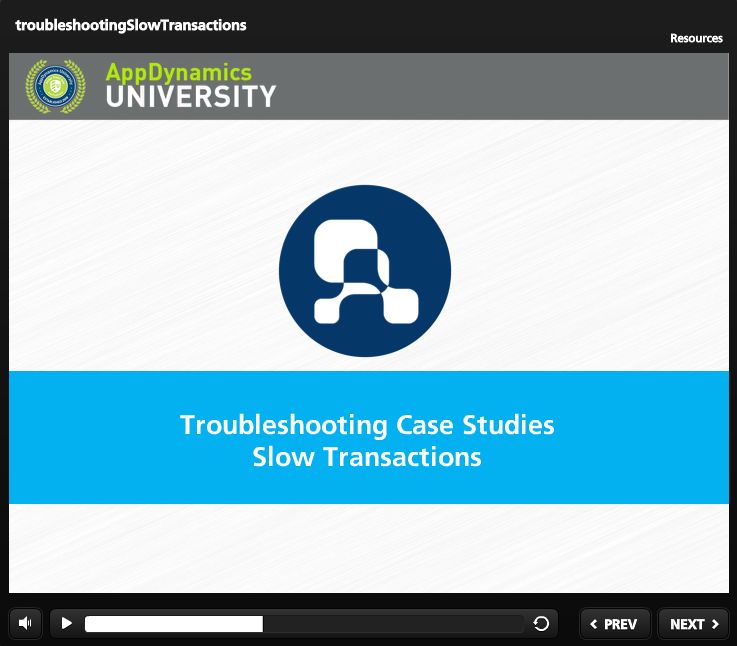The height and width of the screenshot is (646, 737).
Task: Advance to next slide via NEXT
Action: point(693,624)
